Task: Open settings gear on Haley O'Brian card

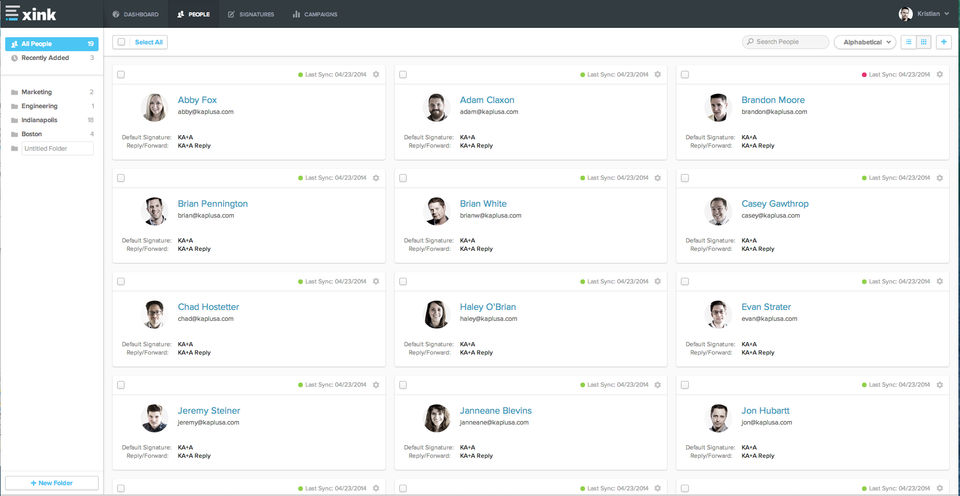Action: click(658, 282)
